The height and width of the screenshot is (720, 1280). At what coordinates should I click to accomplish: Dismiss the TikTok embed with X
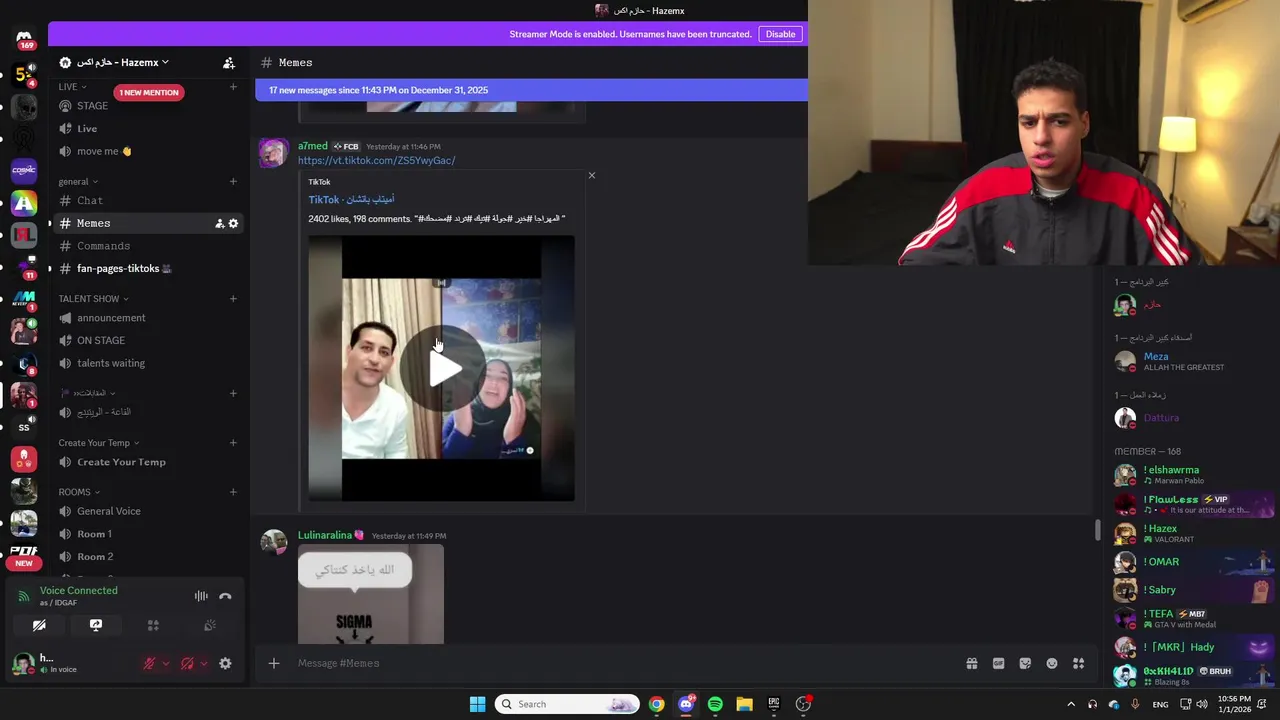pos(591,176)
